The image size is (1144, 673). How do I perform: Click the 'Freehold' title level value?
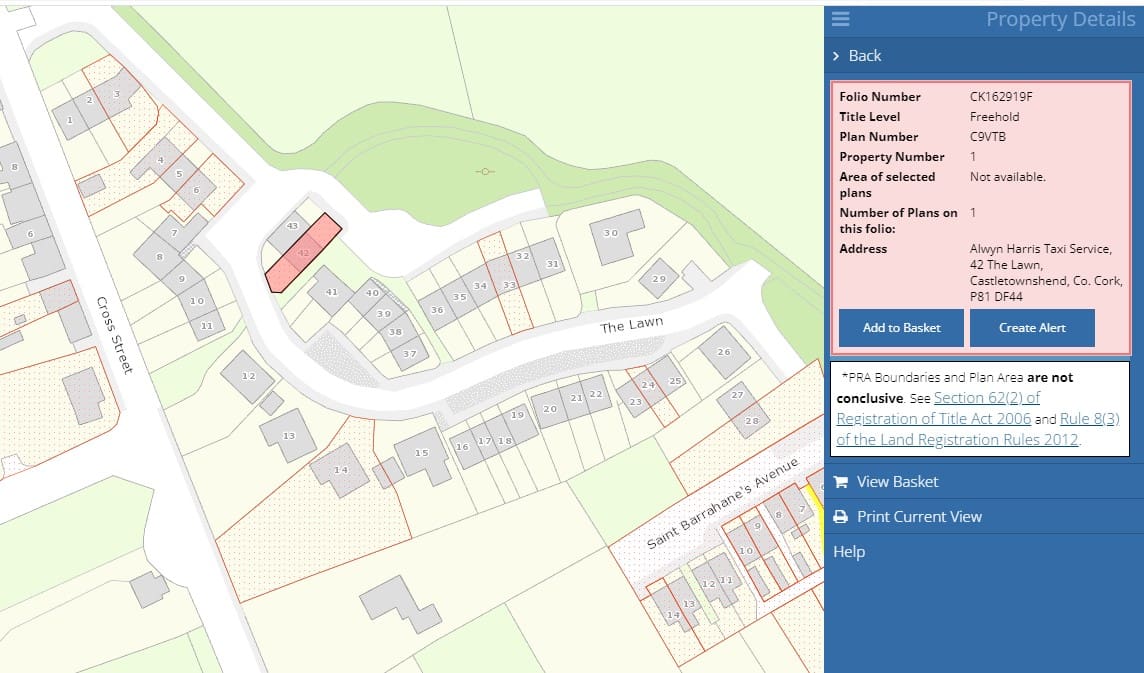click(994, 117)
